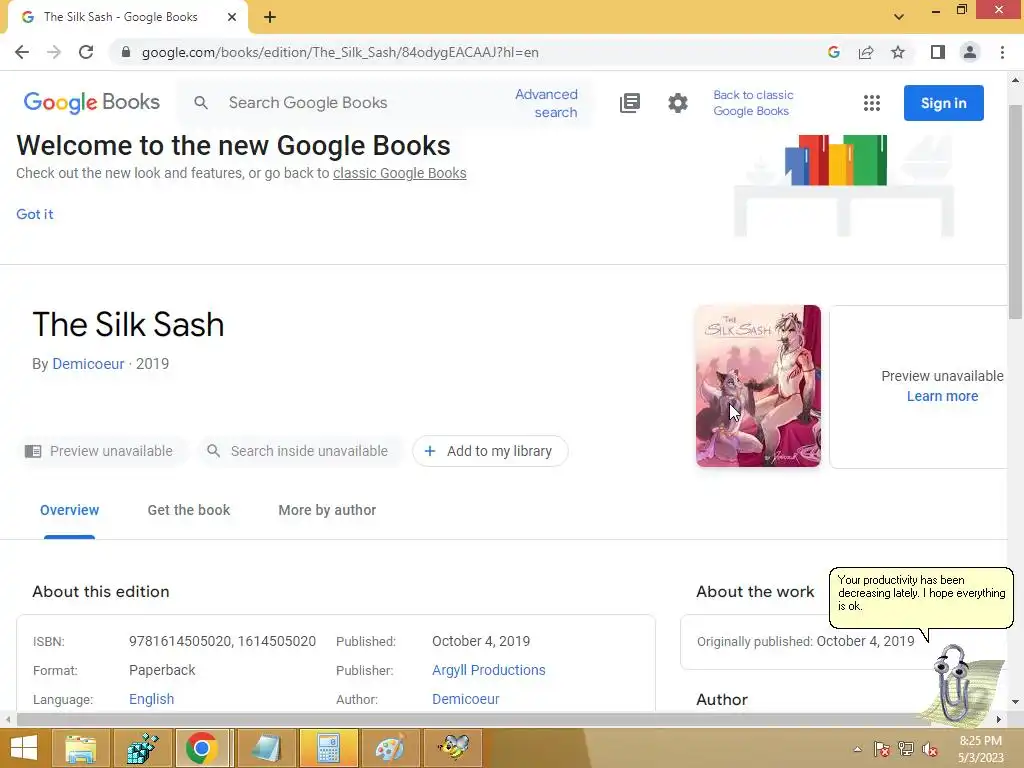
Task: Reload the Google Books page
Action: (x=86, y=52)
